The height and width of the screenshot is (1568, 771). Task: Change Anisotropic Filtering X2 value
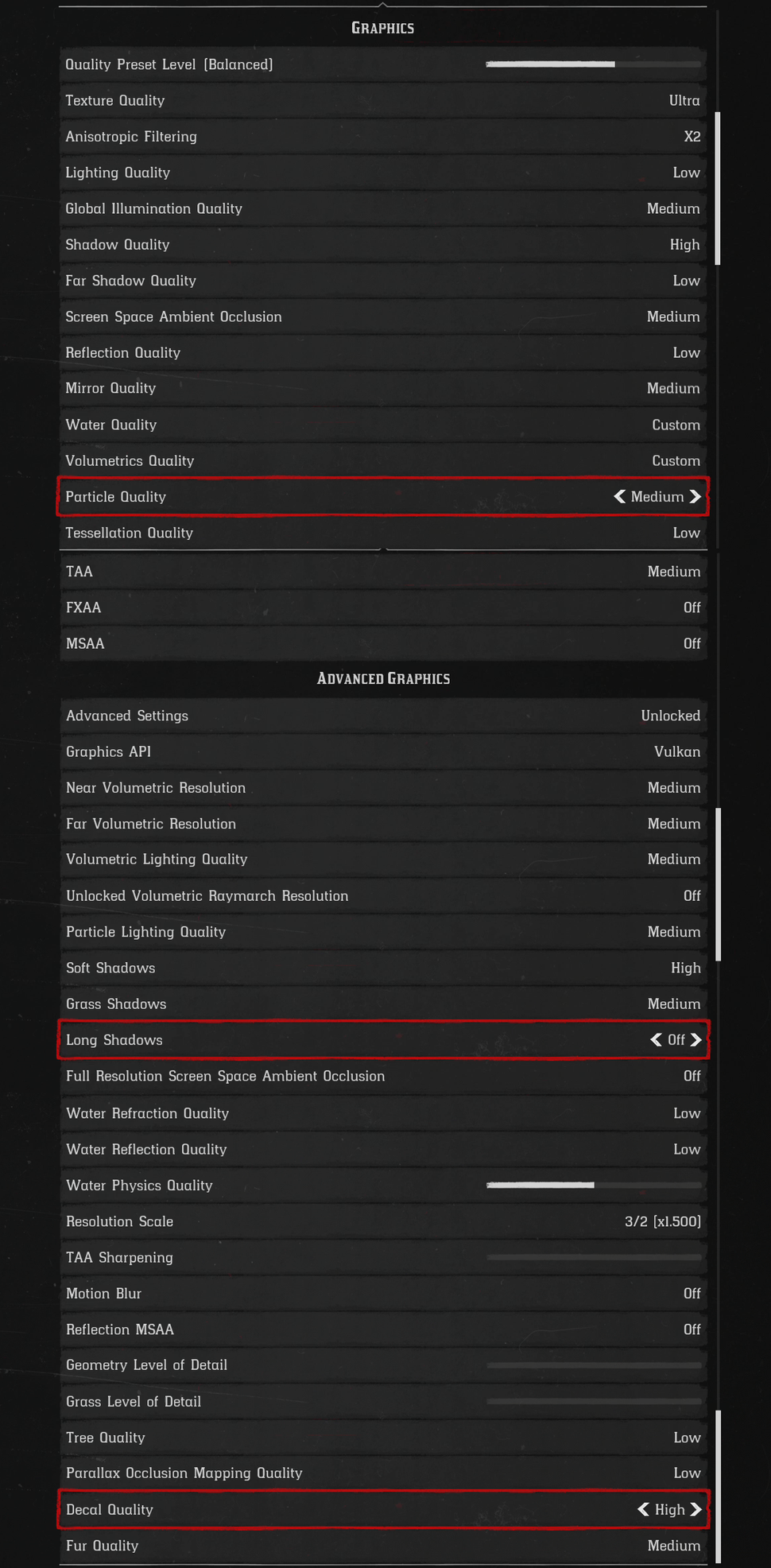692,137
